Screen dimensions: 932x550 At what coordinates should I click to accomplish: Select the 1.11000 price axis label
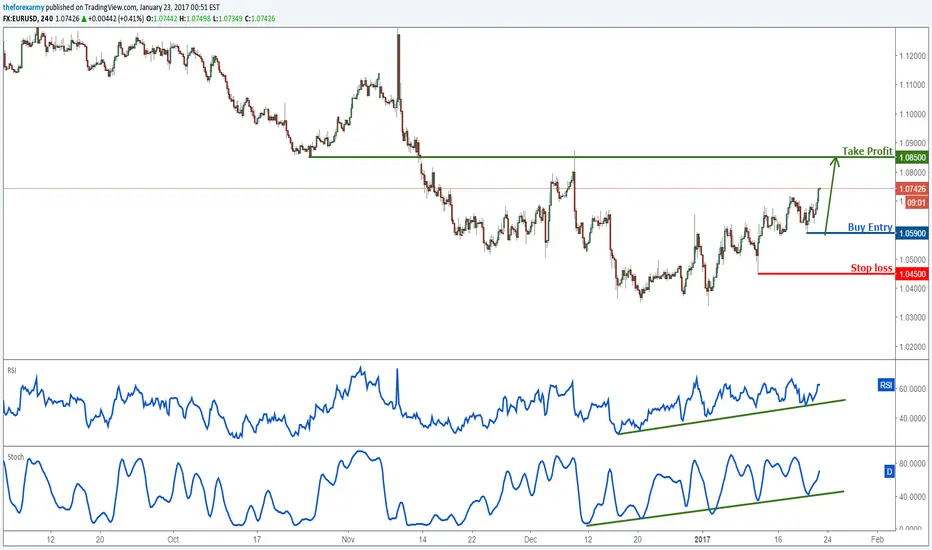tap(912, 85)
